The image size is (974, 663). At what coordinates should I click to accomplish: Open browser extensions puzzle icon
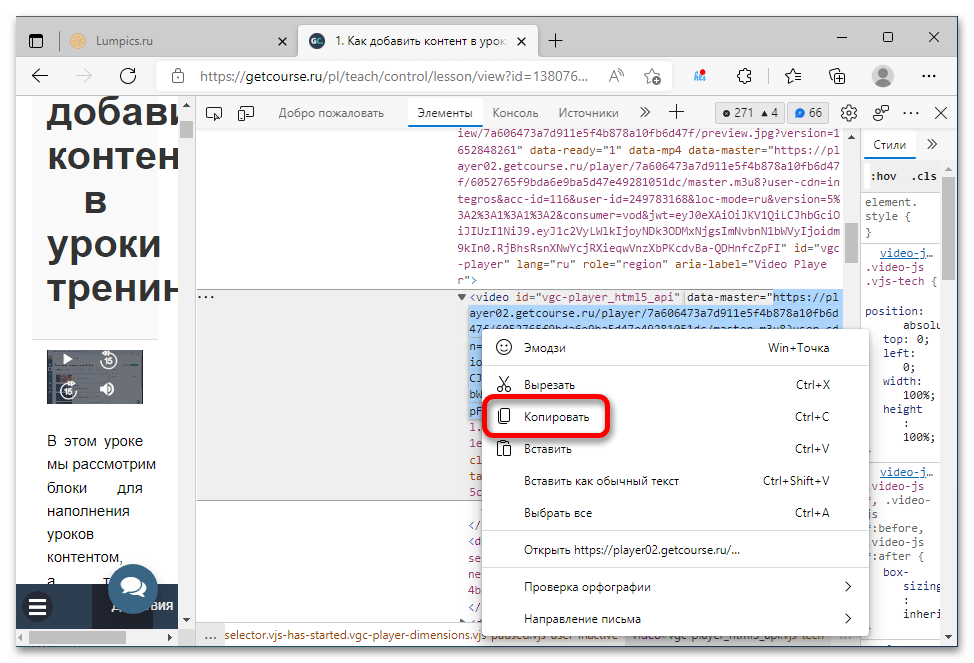coord(744,76)
